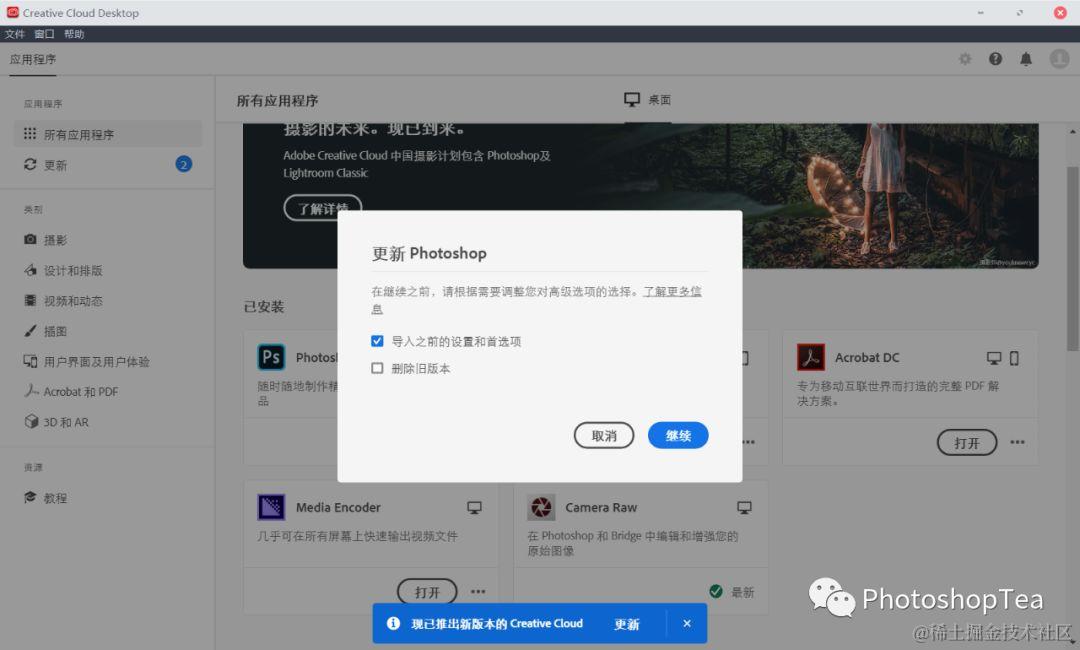Click the Camera Raw app icon
This screenshot has height=650, width=1080.
tap(541, 507)
